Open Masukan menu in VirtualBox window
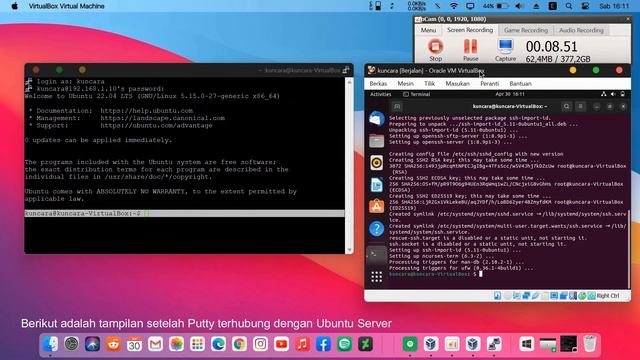This screenshot has width=640, height=360. [457, 83]
